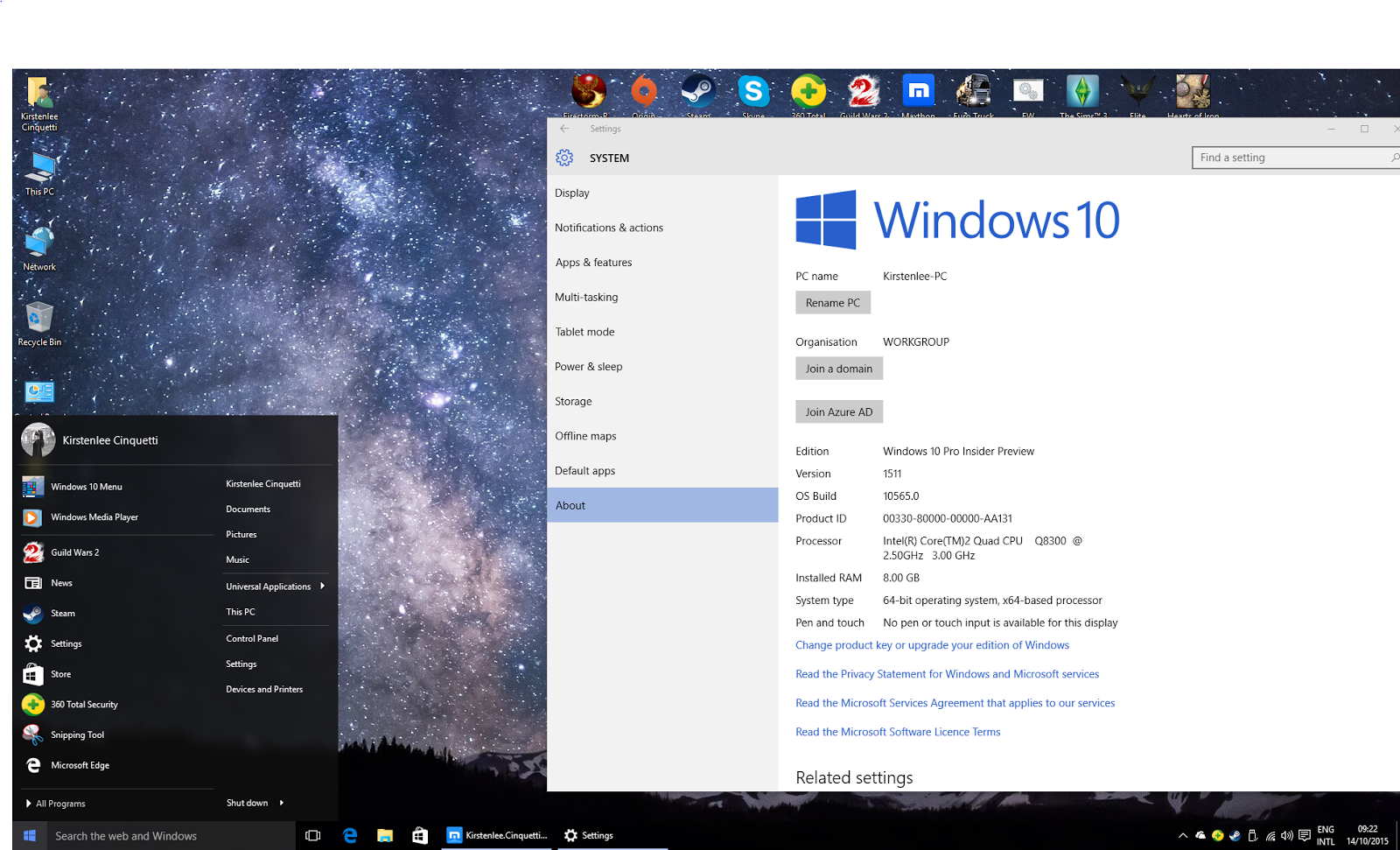1400x850 pixels.
Task: Open Euro Truck Simulator from the desktop
Action: (x=972, y=91)
